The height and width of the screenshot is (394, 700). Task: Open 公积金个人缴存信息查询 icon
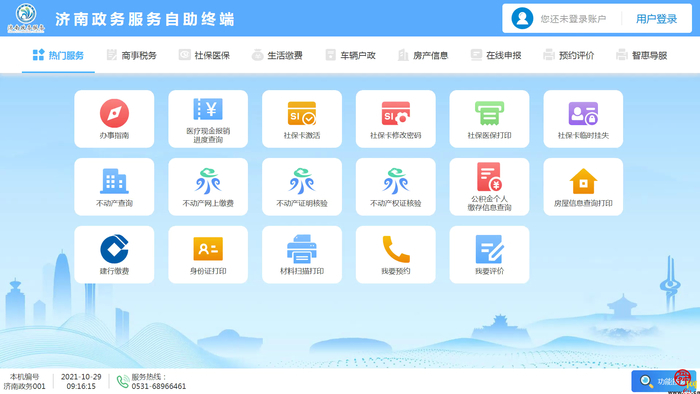[489, 177]
